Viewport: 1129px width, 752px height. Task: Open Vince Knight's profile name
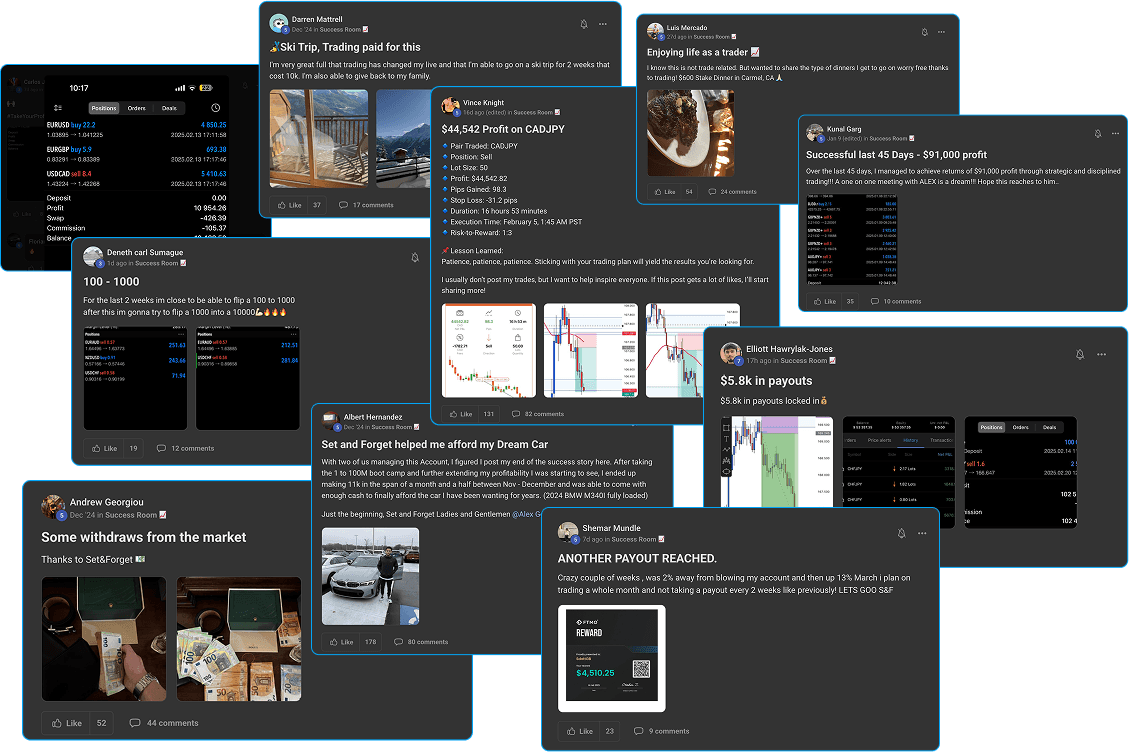483,103
